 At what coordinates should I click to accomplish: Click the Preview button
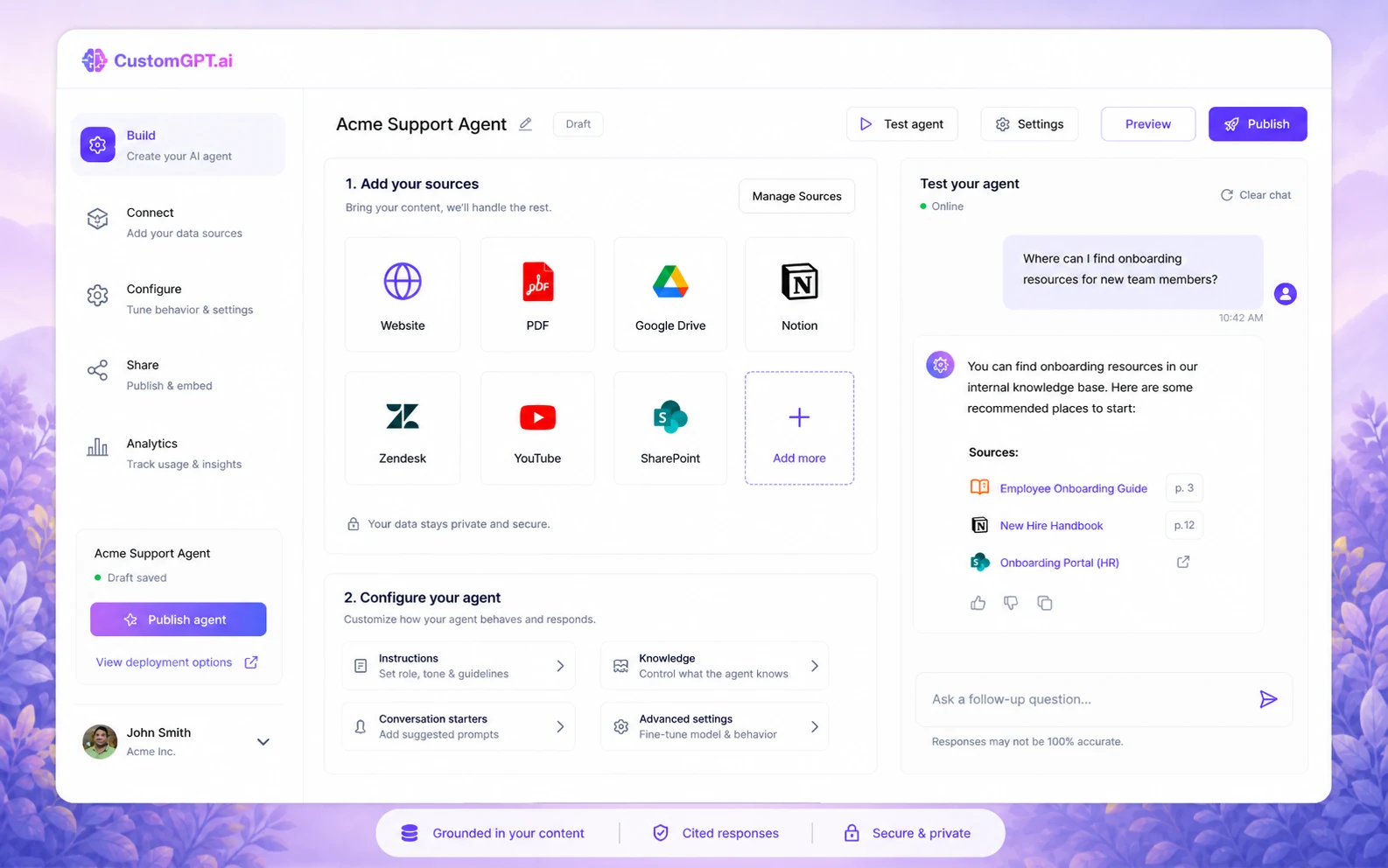tap(1148, 124)
